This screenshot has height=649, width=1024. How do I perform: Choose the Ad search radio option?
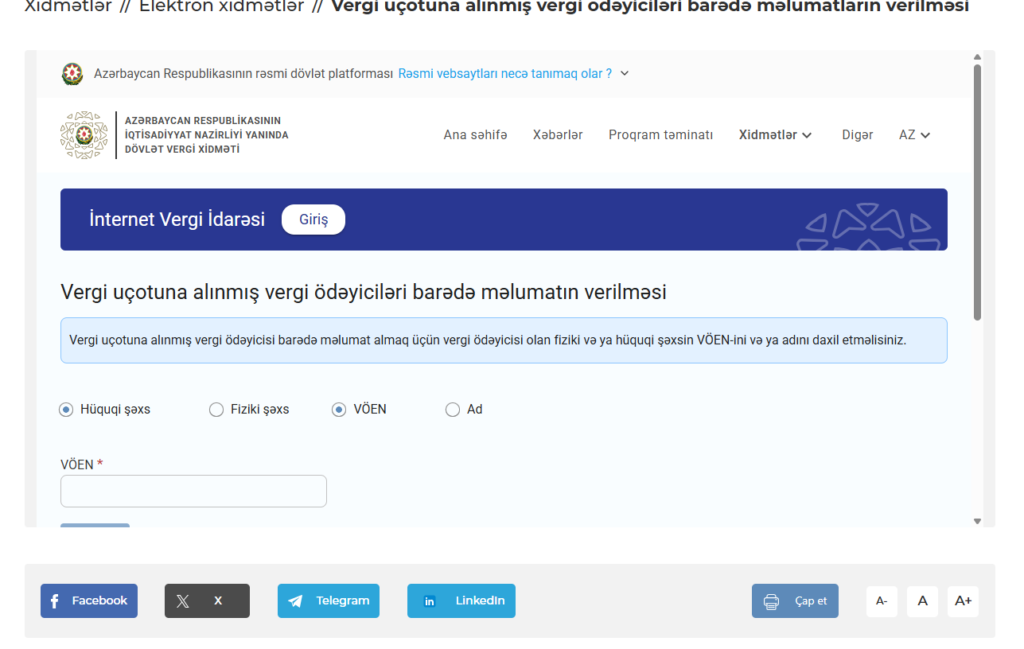coord(453,409)
